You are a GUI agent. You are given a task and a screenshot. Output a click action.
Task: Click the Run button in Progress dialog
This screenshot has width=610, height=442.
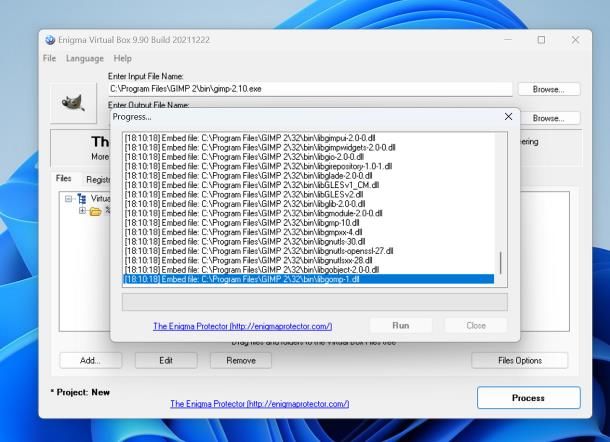pos(401,325)
